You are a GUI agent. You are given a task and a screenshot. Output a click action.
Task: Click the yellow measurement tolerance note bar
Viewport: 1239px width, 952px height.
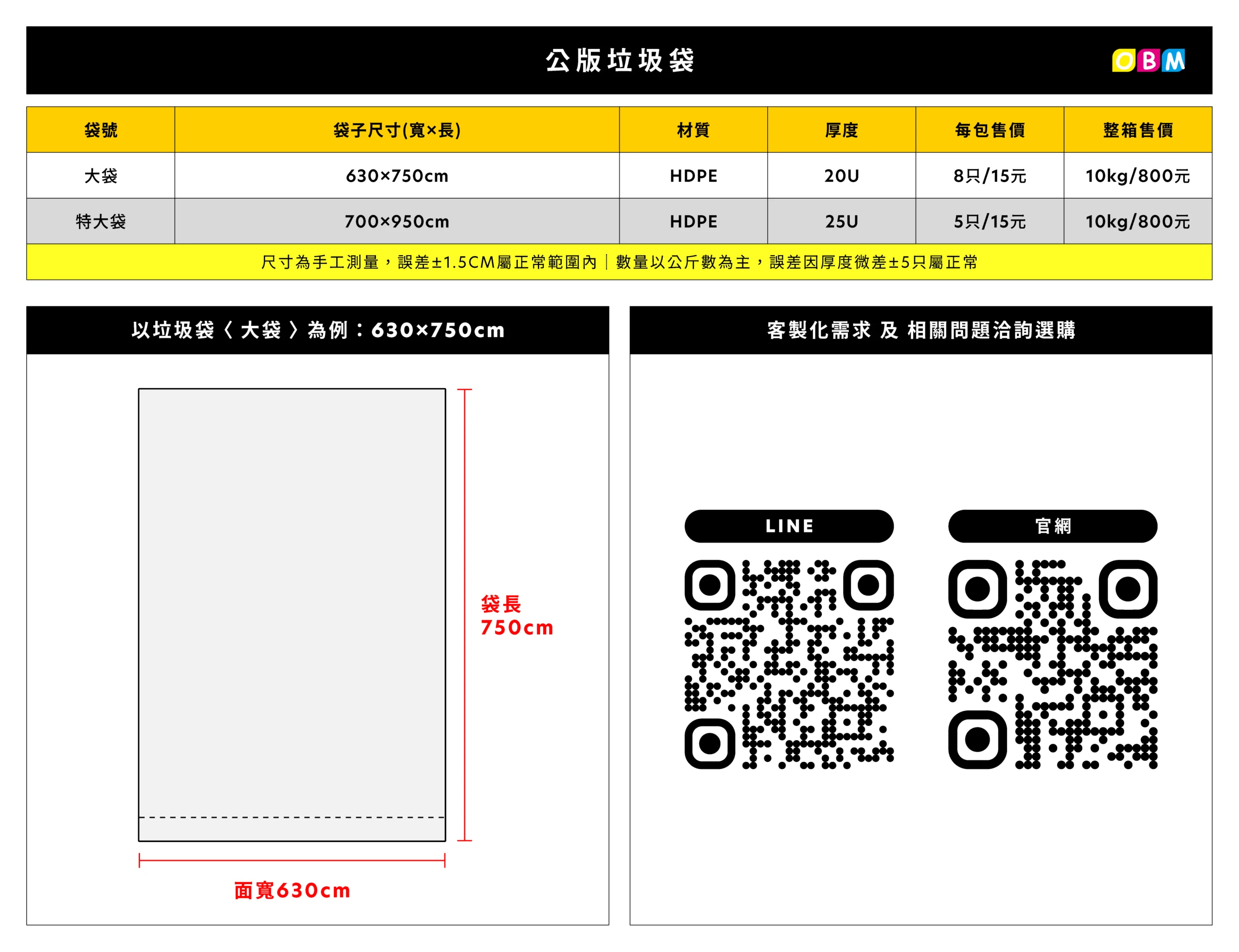coord(619,262)
